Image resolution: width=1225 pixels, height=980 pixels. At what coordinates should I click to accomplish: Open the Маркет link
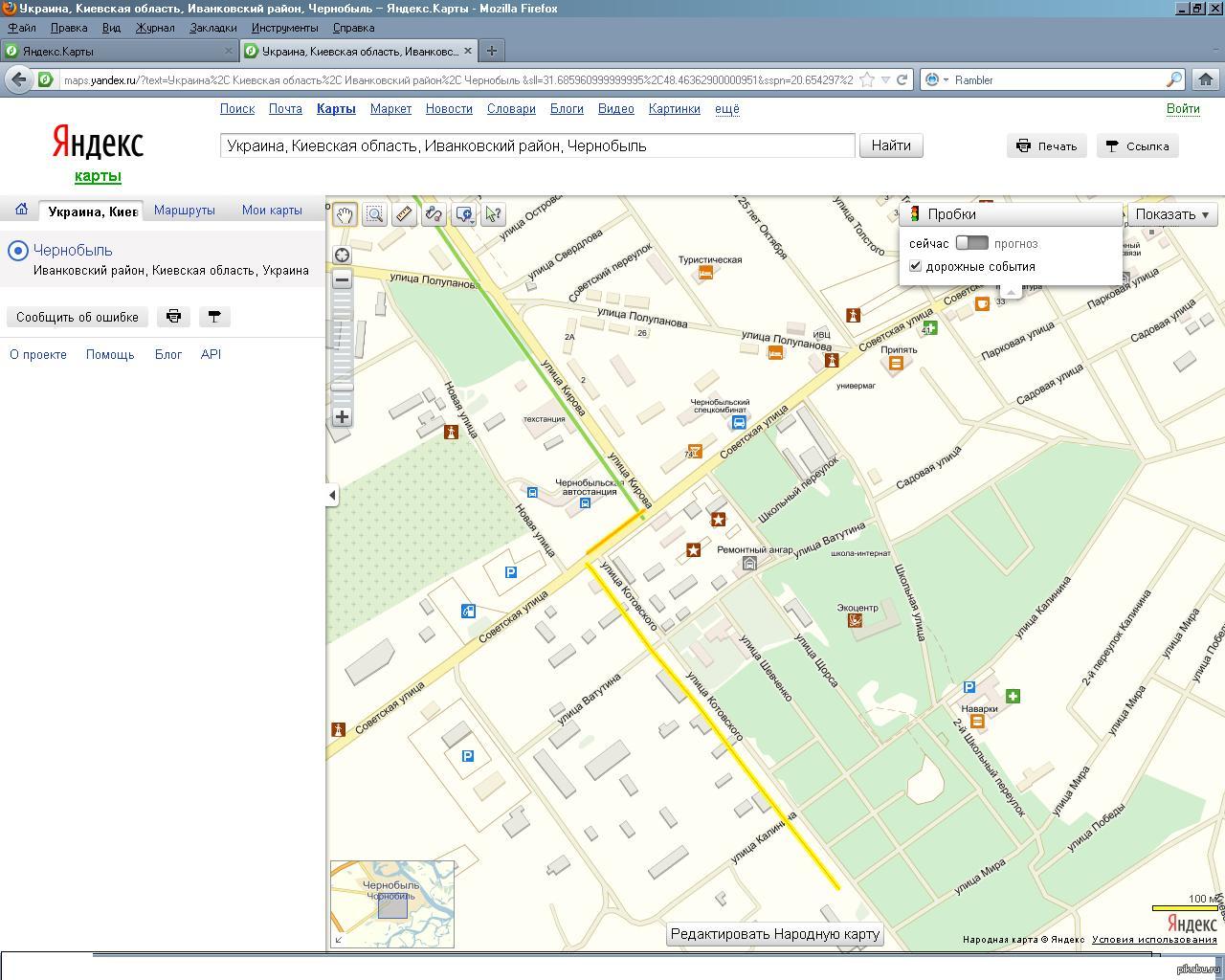tap(390, 108)
